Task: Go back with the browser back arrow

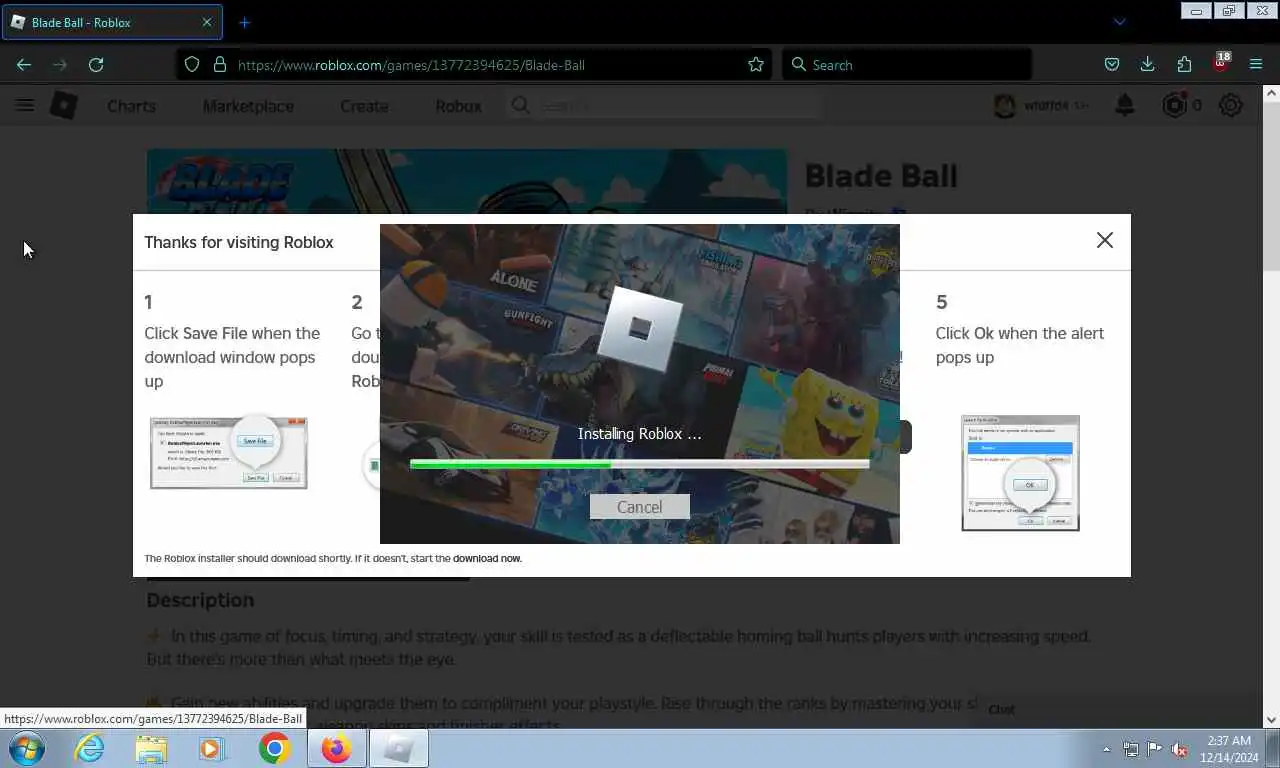Action: pos(24,64)
